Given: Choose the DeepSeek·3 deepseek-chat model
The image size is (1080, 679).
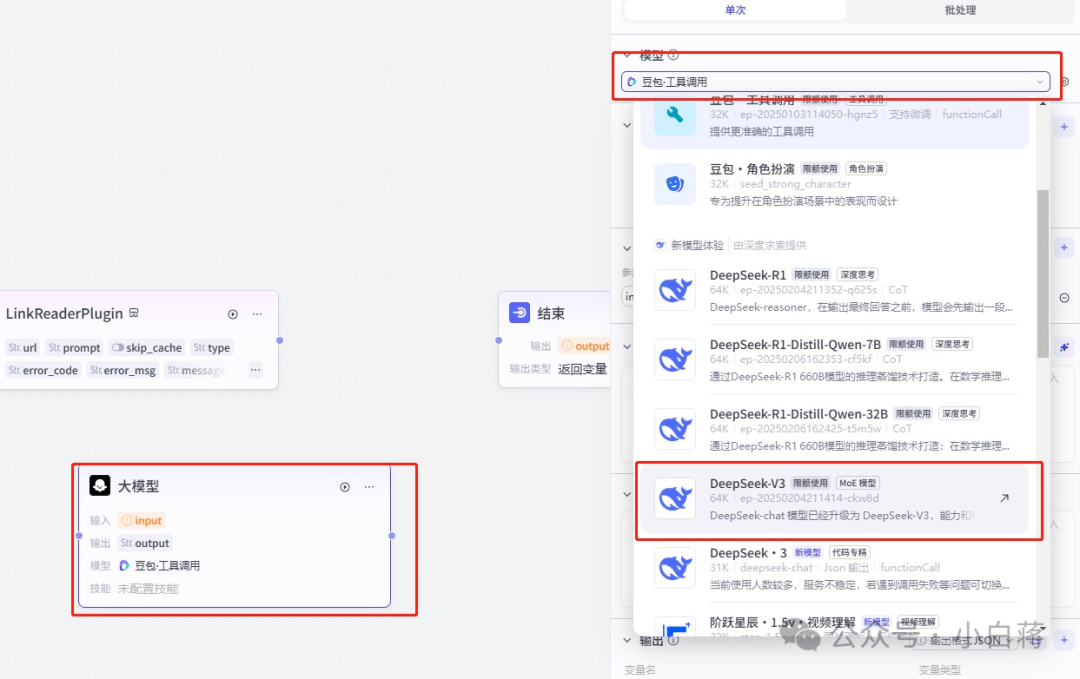Looking at the screenshot, I should pos(834,568).
